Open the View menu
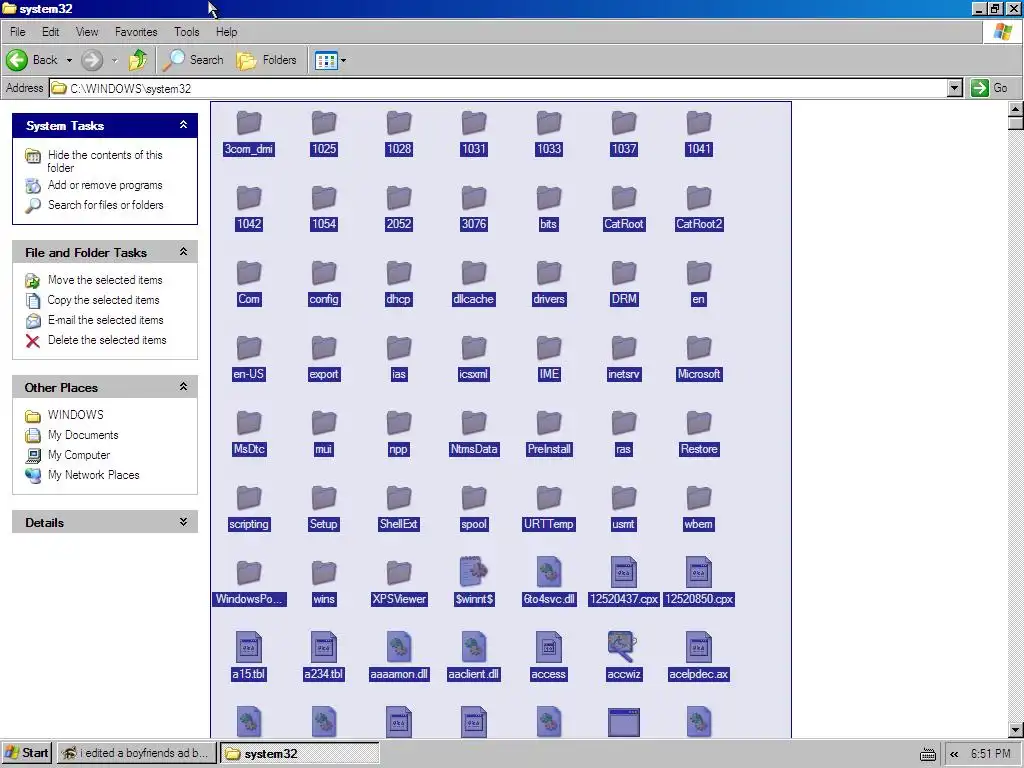The image size is (1024, 768). click(x=87, y=32)
